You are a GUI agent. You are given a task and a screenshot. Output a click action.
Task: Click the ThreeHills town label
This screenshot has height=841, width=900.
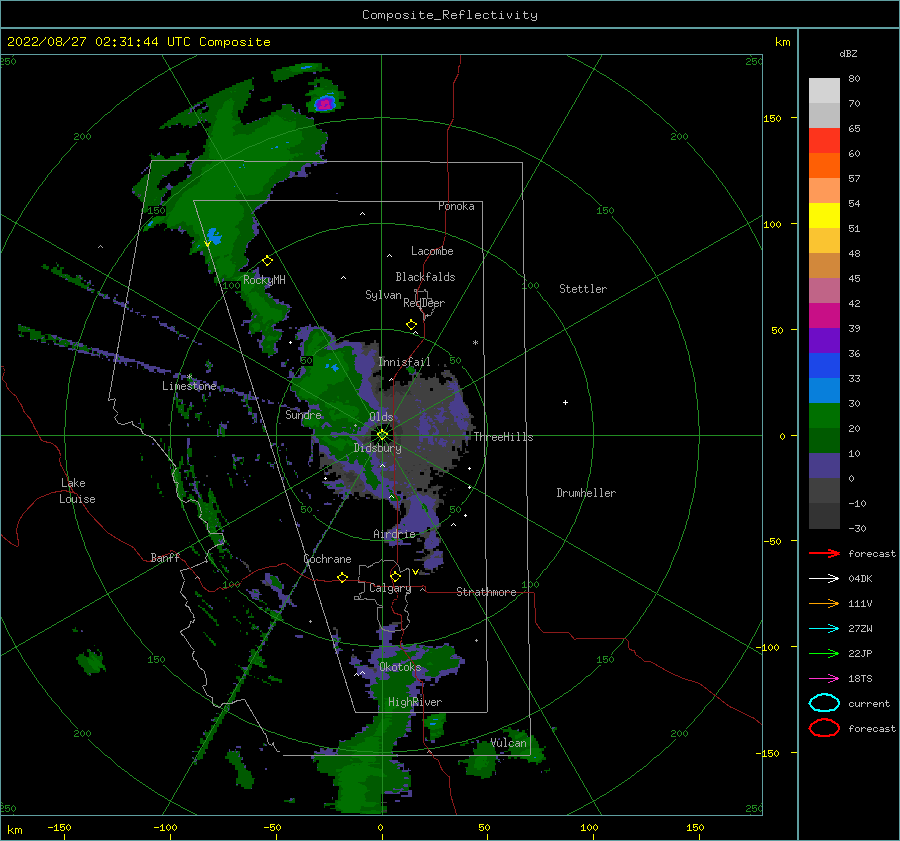[503, 437]
